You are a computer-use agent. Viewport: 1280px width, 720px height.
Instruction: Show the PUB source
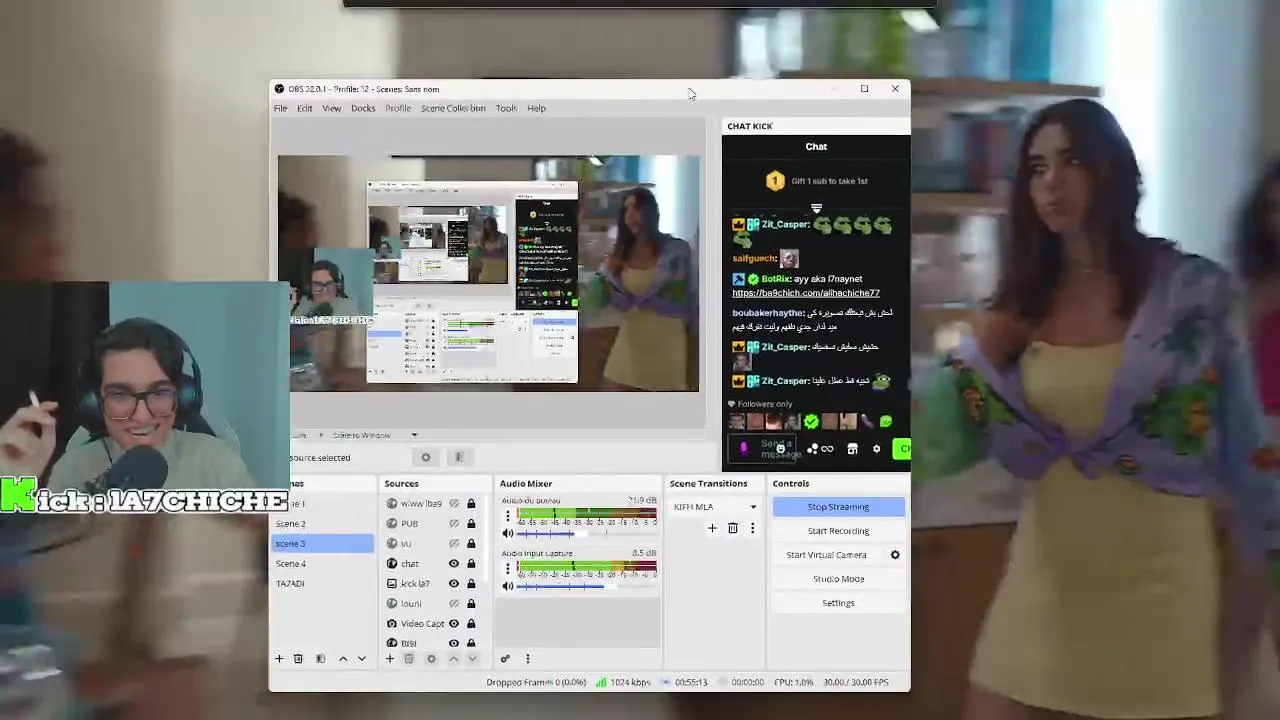454,523
